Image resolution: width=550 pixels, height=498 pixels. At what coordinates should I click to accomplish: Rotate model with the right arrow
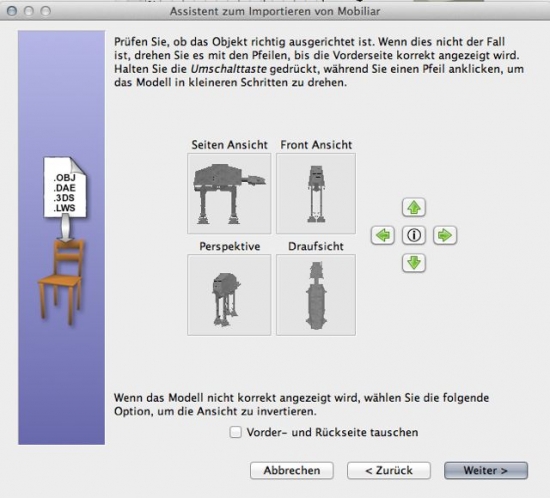pos(445,235)
